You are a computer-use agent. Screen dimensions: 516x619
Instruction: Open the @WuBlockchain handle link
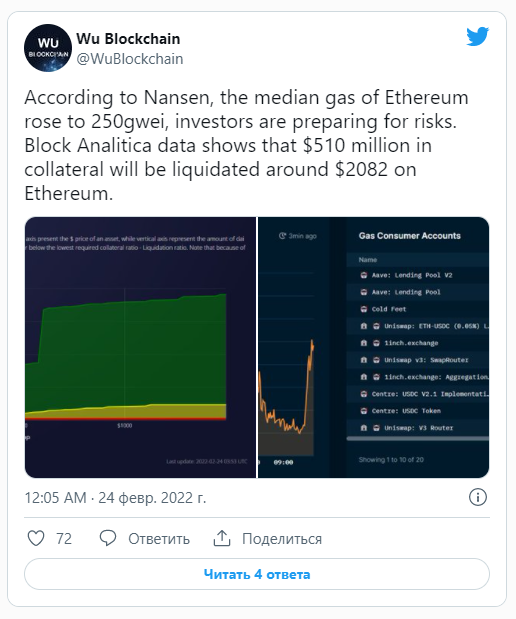pyautogui.click(x=129, y=59)
